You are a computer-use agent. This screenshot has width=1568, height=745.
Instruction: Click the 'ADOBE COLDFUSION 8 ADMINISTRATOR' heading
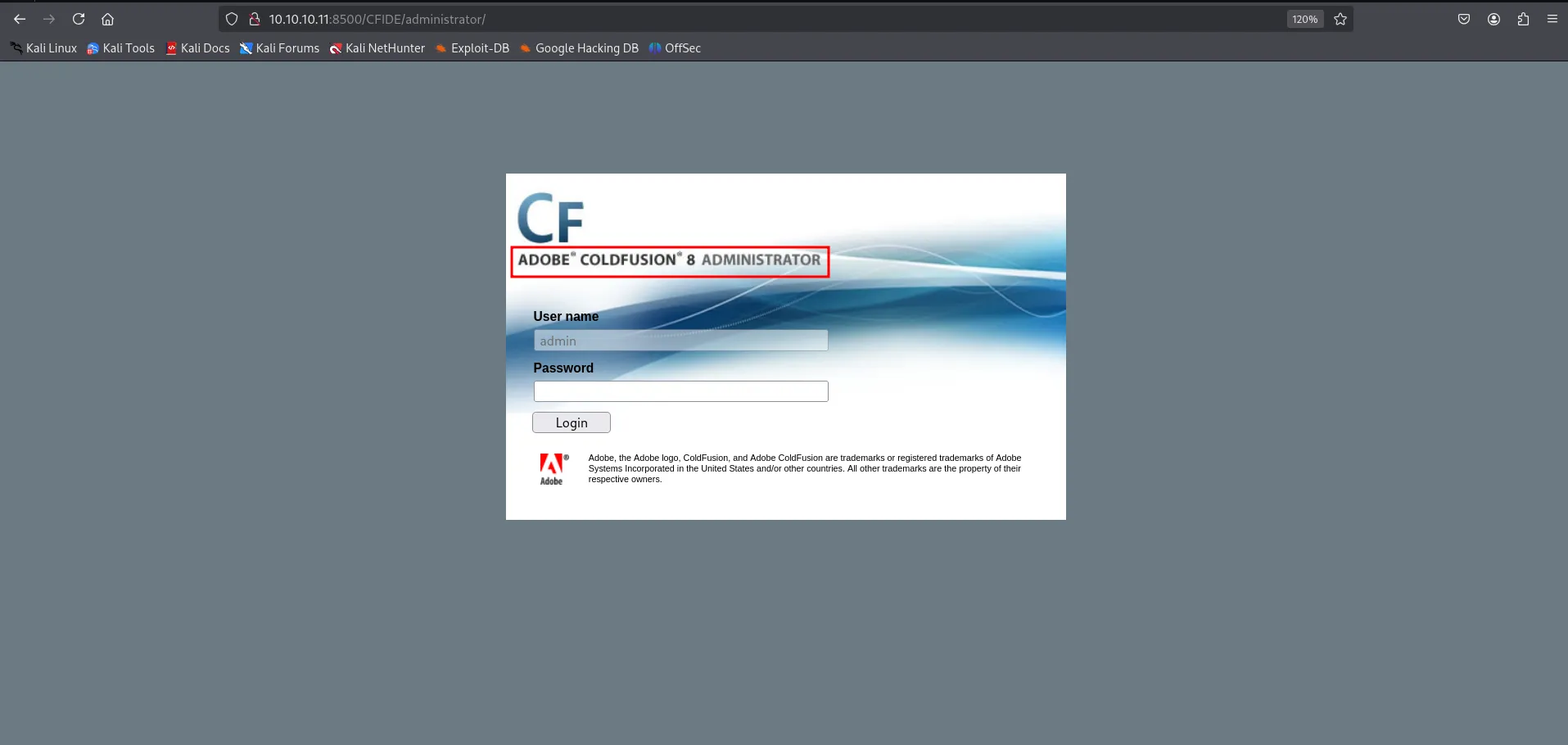coord(670,260)
